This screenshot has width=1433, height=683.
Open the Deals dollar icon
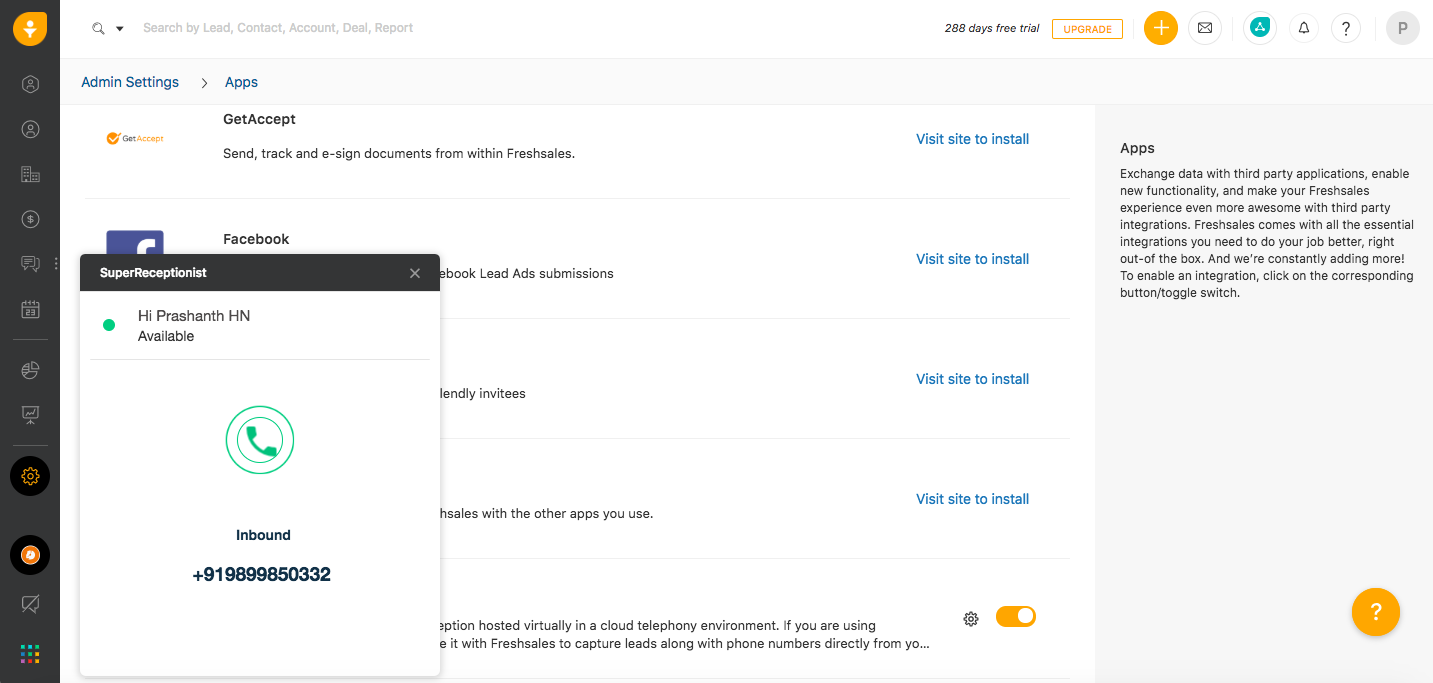[x=30, y=219]
